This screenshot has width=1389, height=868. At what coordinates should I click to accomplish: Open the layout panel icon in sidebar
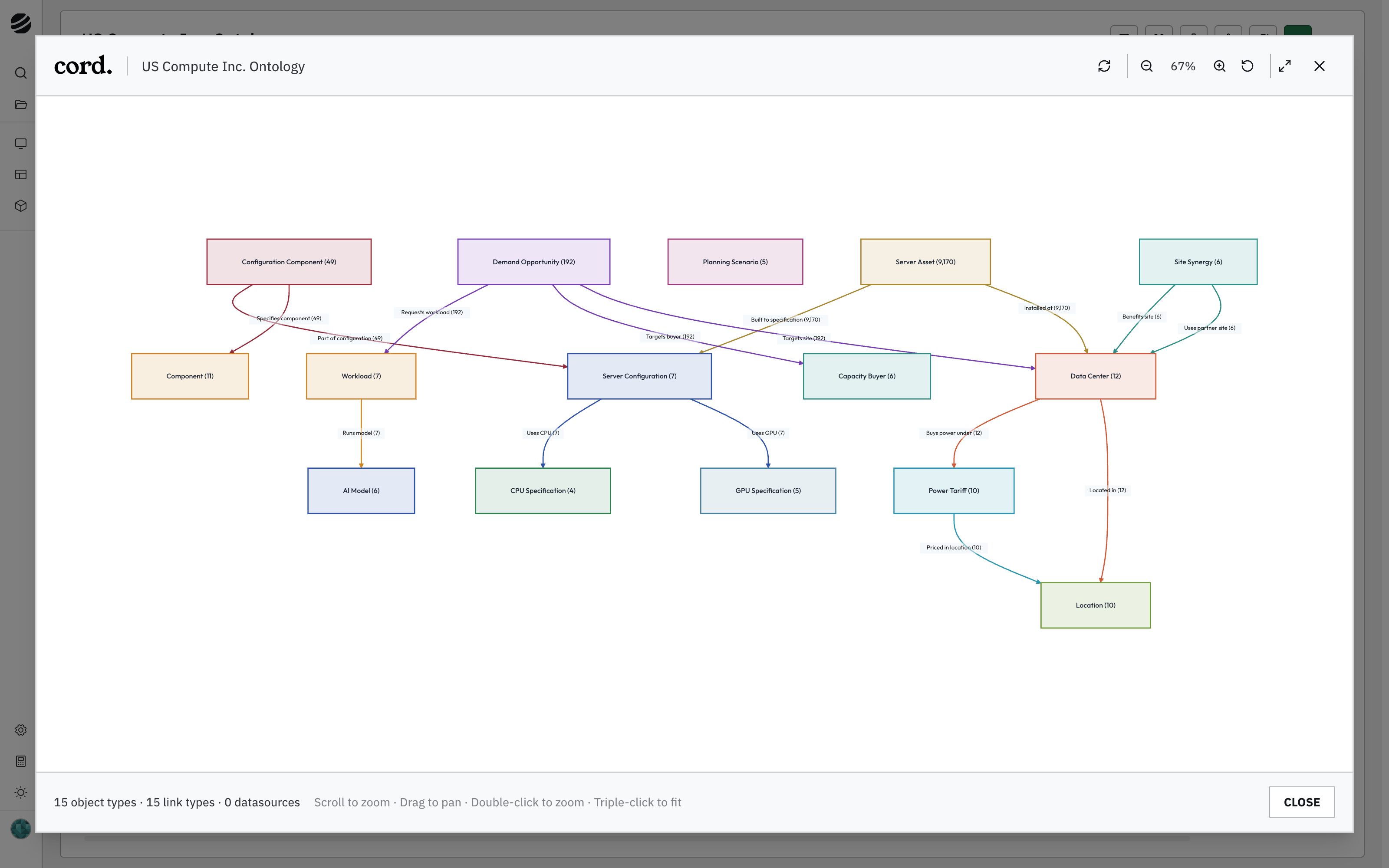point(21,174)
